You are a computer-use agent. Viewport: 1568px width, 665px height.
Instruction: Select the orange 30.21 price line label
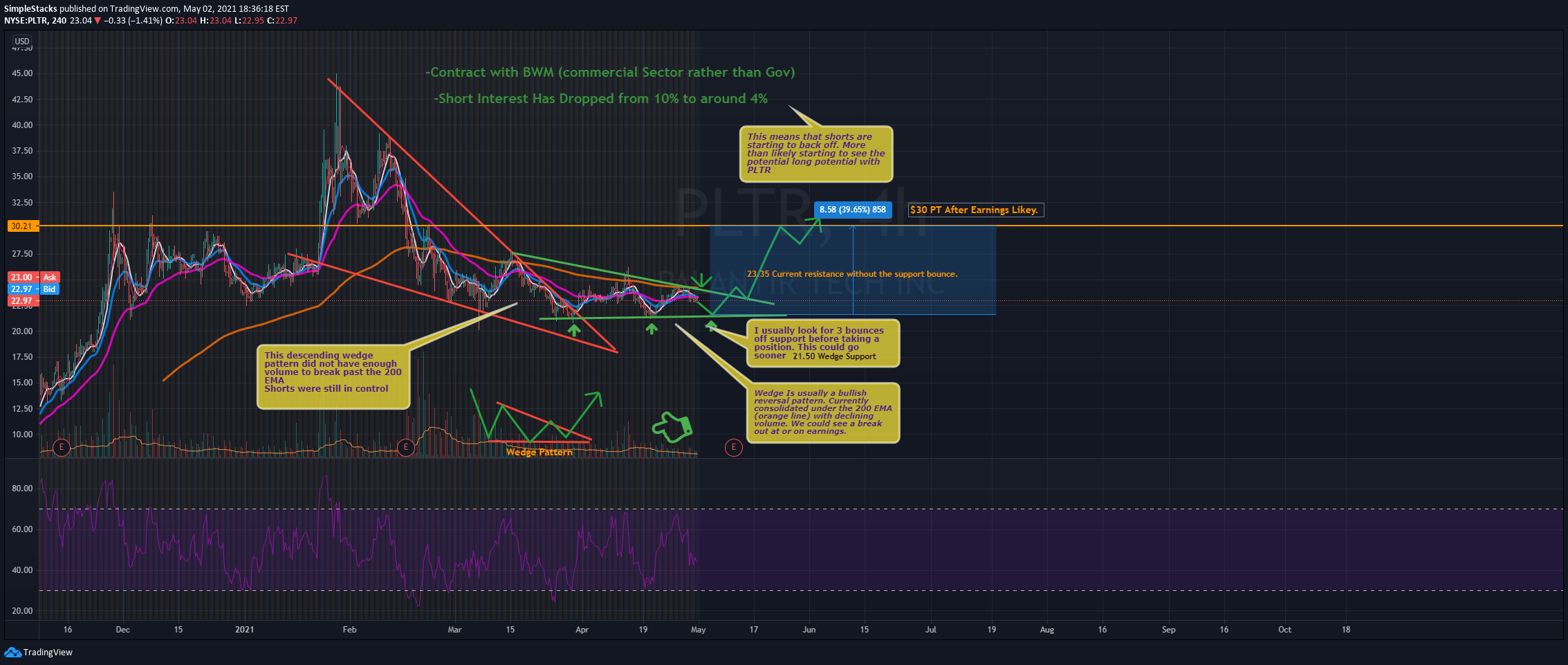[22, 226]
